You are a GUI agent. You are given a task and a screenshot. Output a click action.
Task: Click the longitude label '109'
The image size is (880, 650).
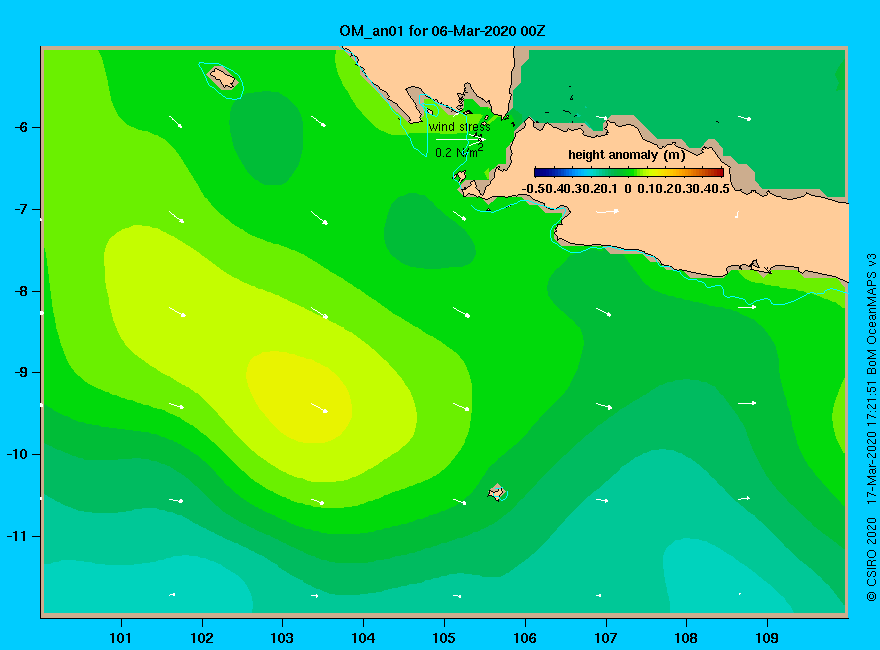click(x=767, y=638)
